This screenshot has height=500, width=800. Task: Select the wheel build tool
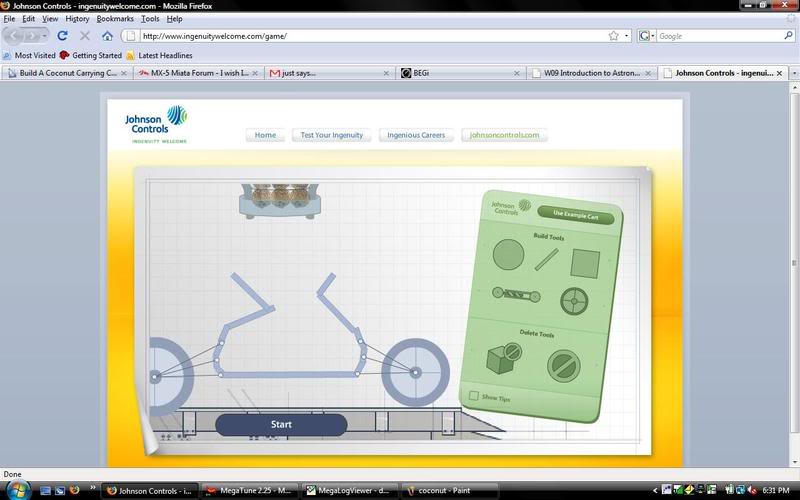(x=574, y=301)
